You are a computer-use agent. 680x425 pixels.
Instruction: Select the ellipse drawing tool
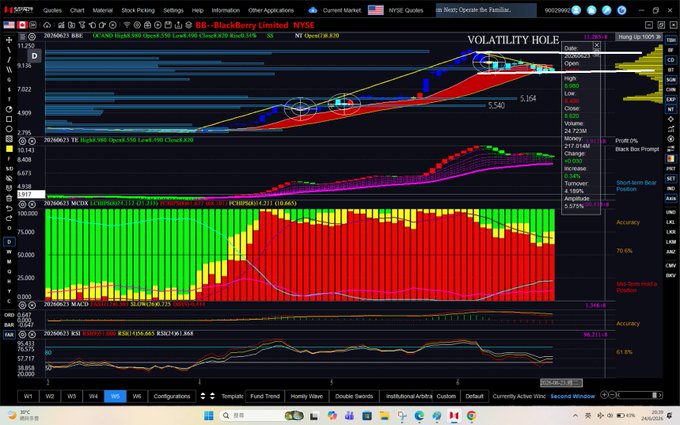point(9,129)
